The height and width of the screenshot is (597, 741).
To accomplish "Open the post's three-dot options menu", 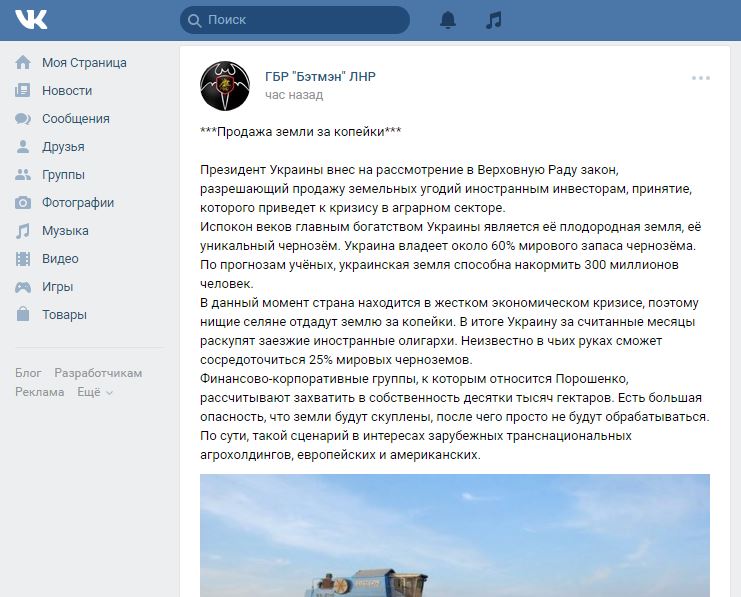I will pyautogui.click(x=701, y=78).
